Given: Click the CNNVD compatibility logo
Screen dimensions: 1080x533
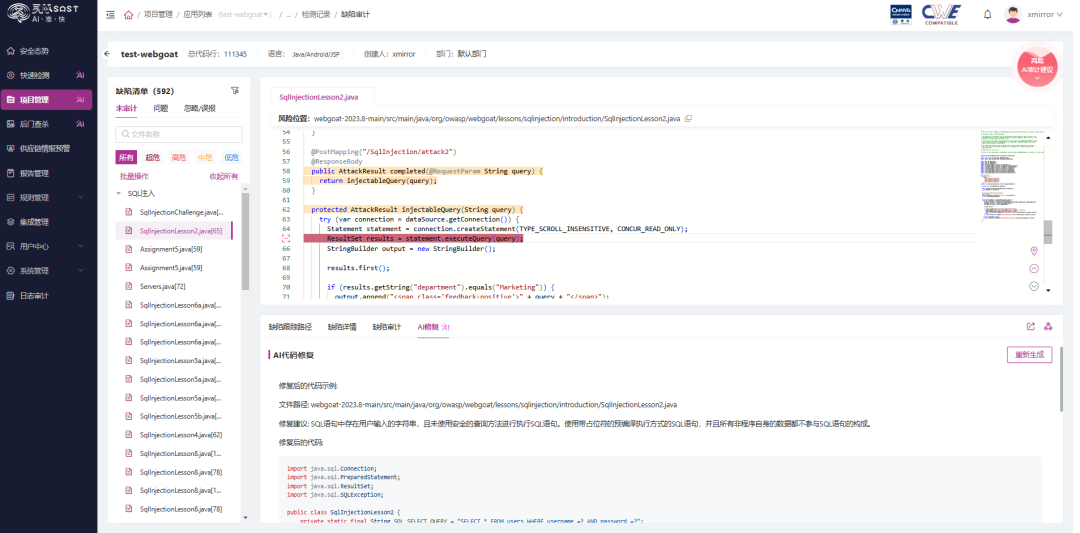Looking at the screenshot, I should pos(901,14).
